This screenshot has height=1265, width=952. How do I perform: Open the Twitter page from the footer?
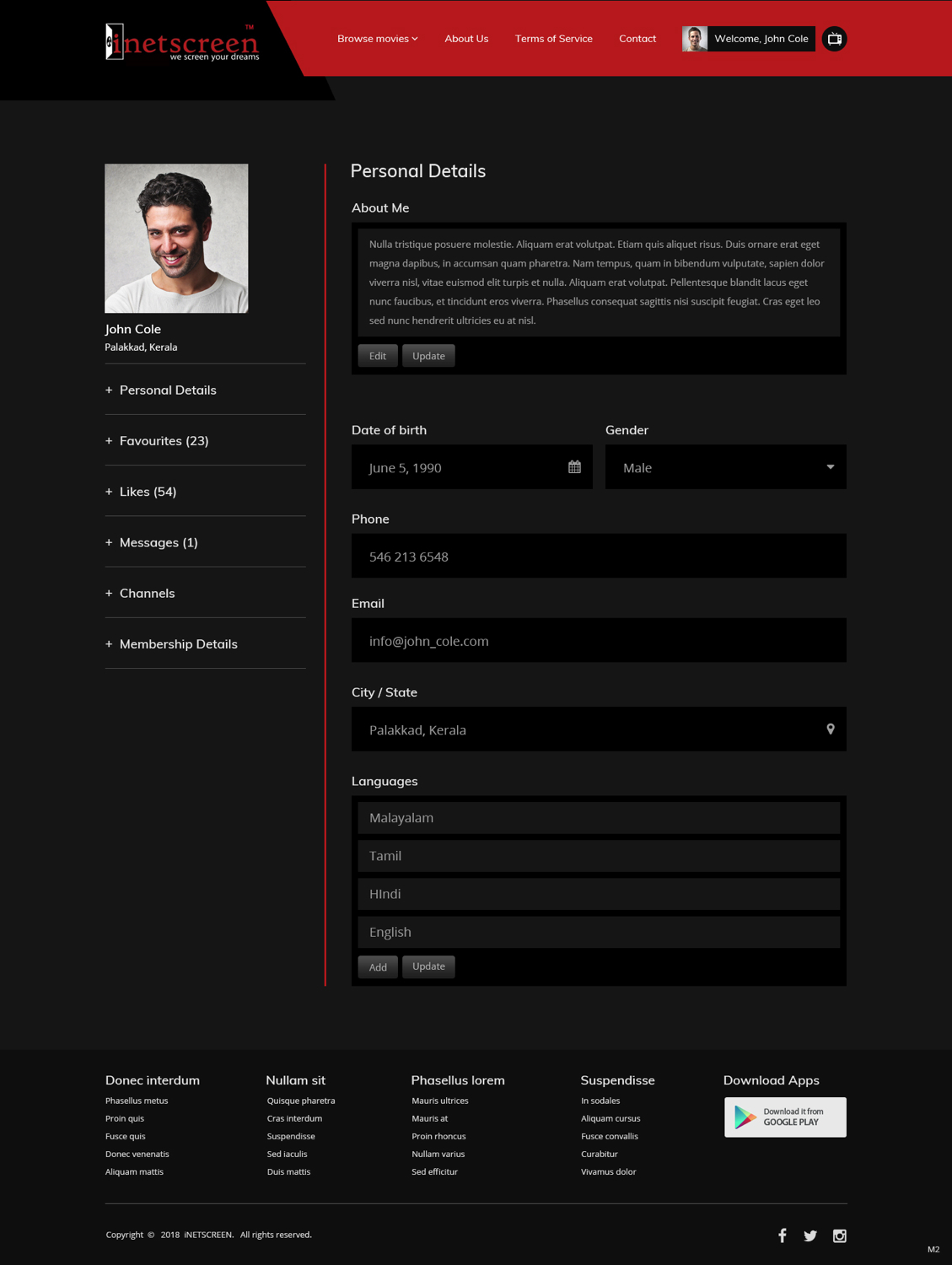coord(810,1235)
